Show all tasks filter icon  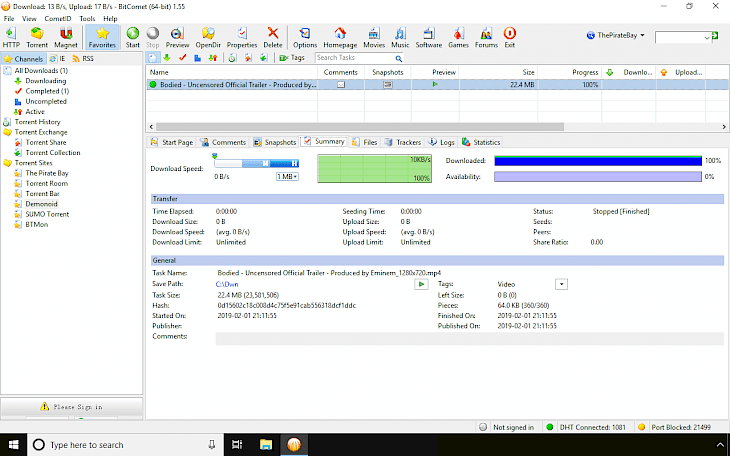pyautogui.click(x=153, y=58)
